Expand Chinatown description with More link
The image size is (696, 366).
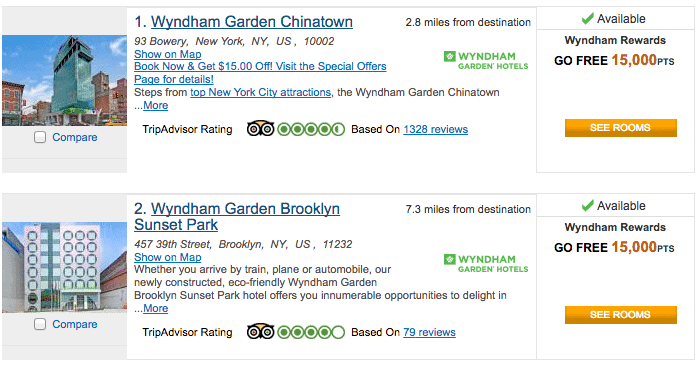(155, 105)
